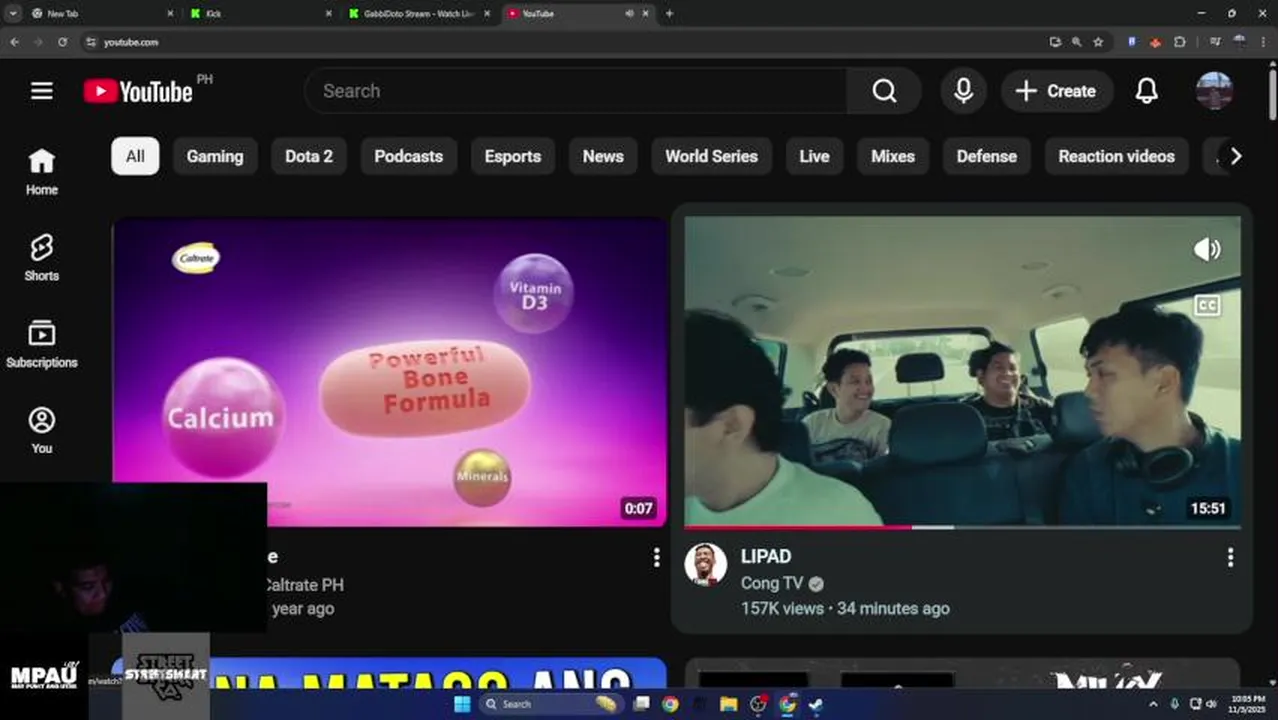Open the Cong TV channel name link
This screenshot has height=720, width=1278.
(x=772, y=584)
